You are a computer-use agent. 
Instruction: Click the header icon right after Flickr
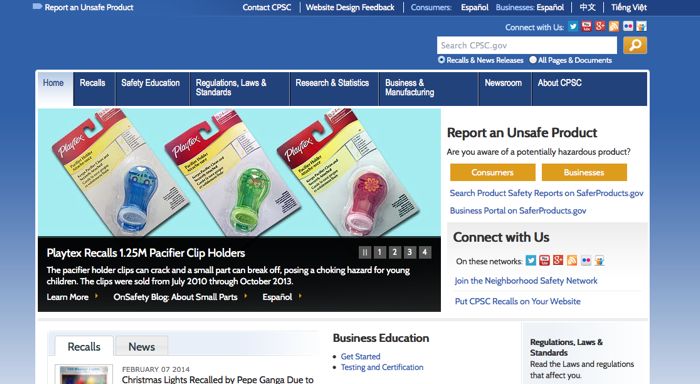point(642,26)
